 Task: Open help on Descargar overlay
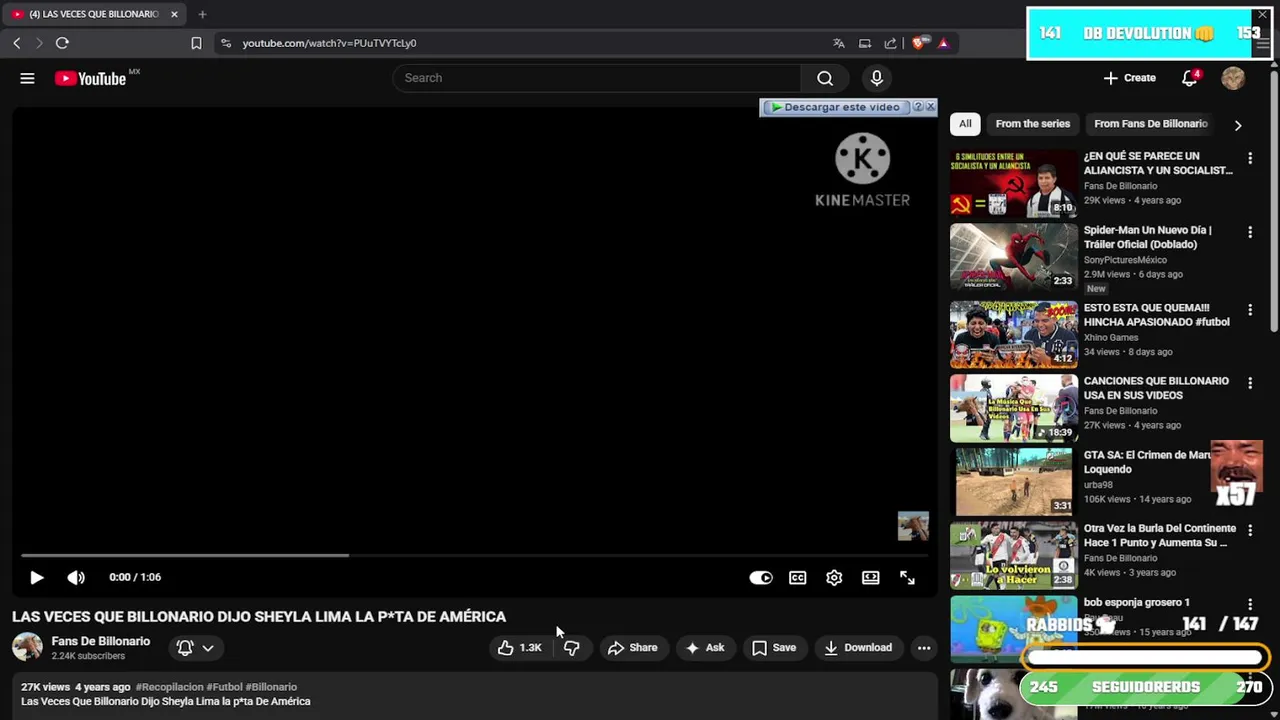pos(918,107)
